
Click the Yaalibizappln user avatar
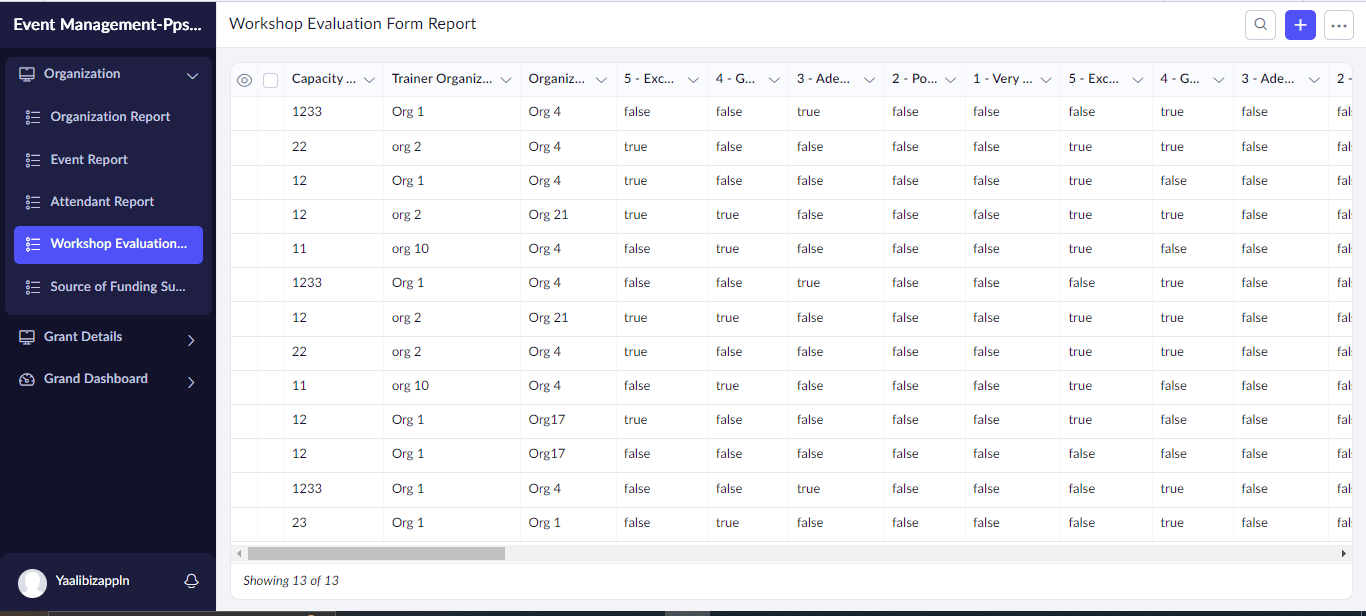coord(33,582)
